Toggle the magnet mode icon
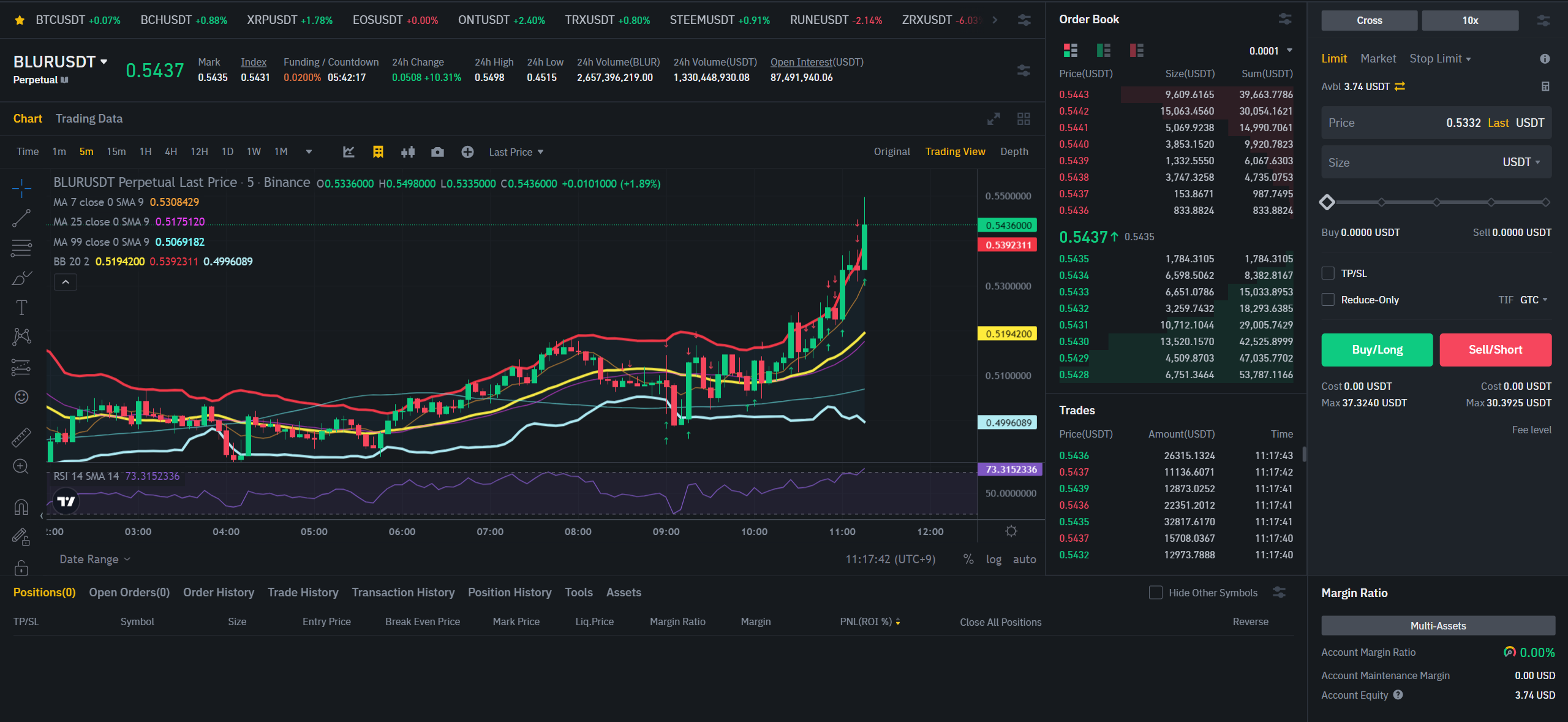 coord(21,507)
